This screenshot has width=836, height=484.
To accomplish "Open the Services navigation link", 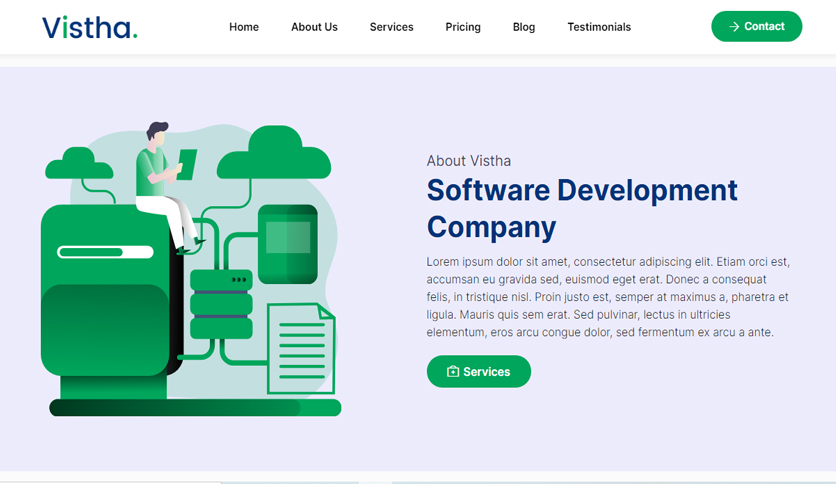I will pos(391,27).
